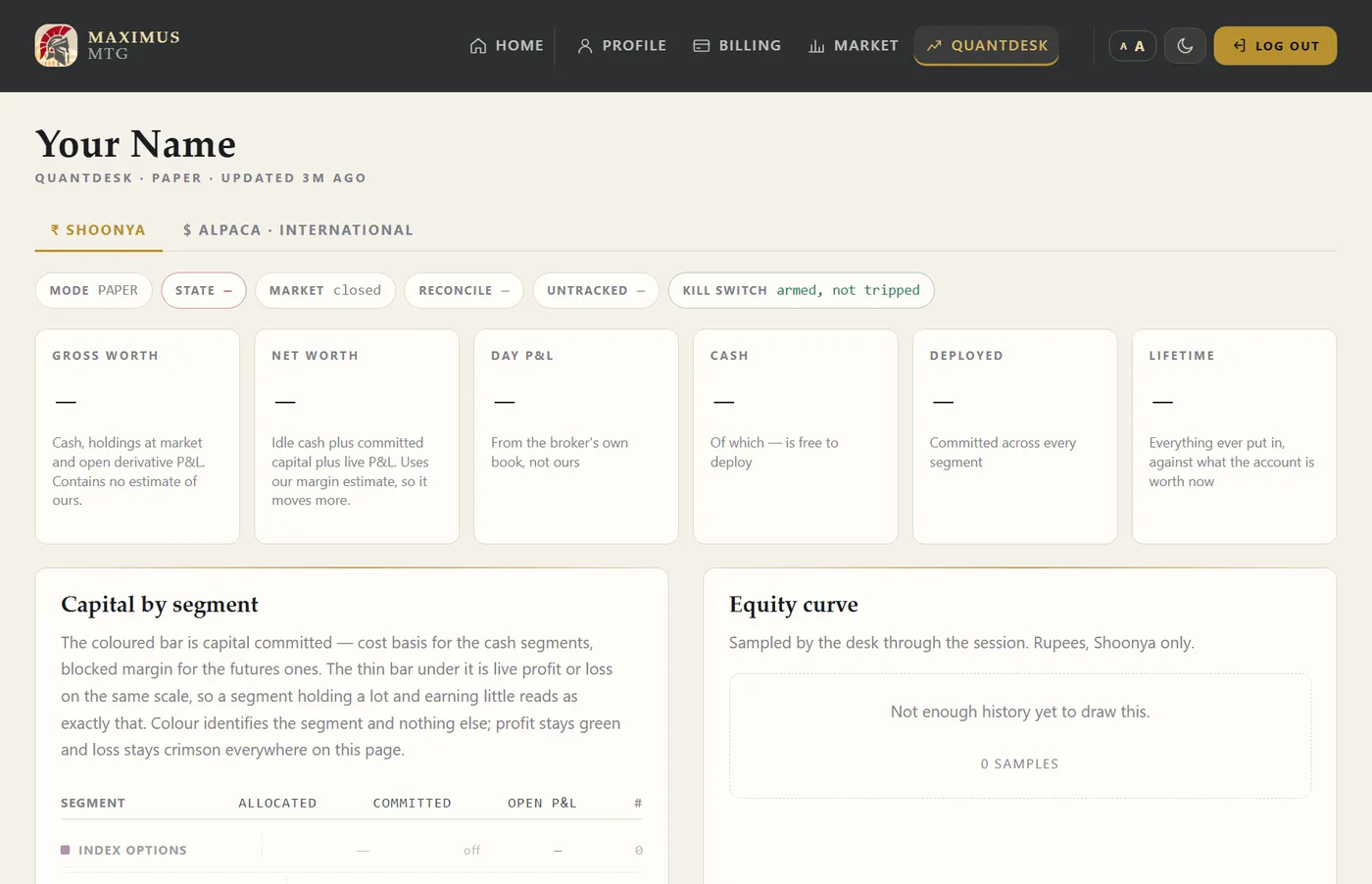Toggle text size with the AA button
Screen dimensions: 1372x884
click(1132, 46)
